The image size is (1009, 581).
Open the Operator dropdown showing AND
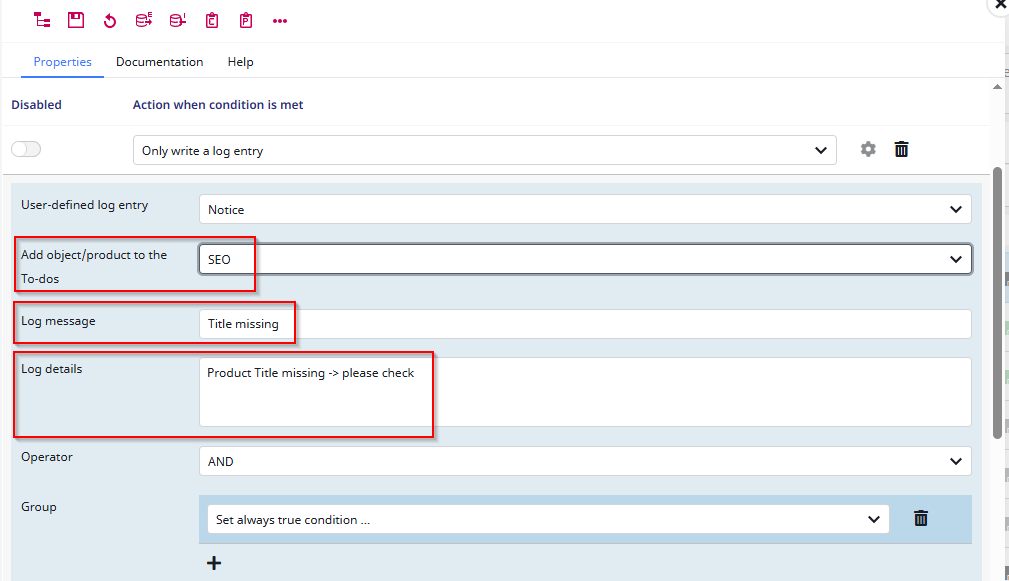pyautogui.click(x=585, y=461)
